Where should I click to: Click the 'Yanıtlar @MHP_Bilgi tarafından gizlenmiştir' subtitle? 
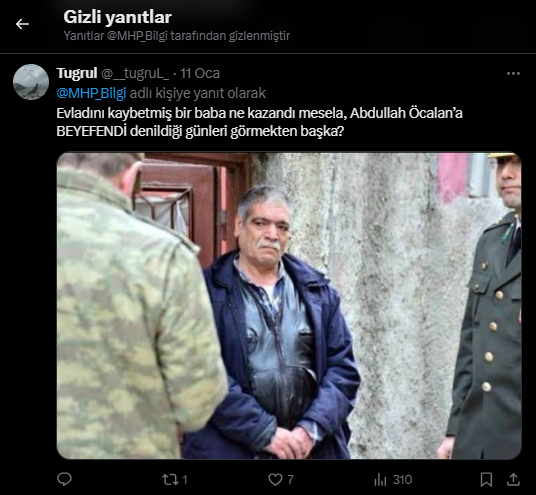click(177, 36)
